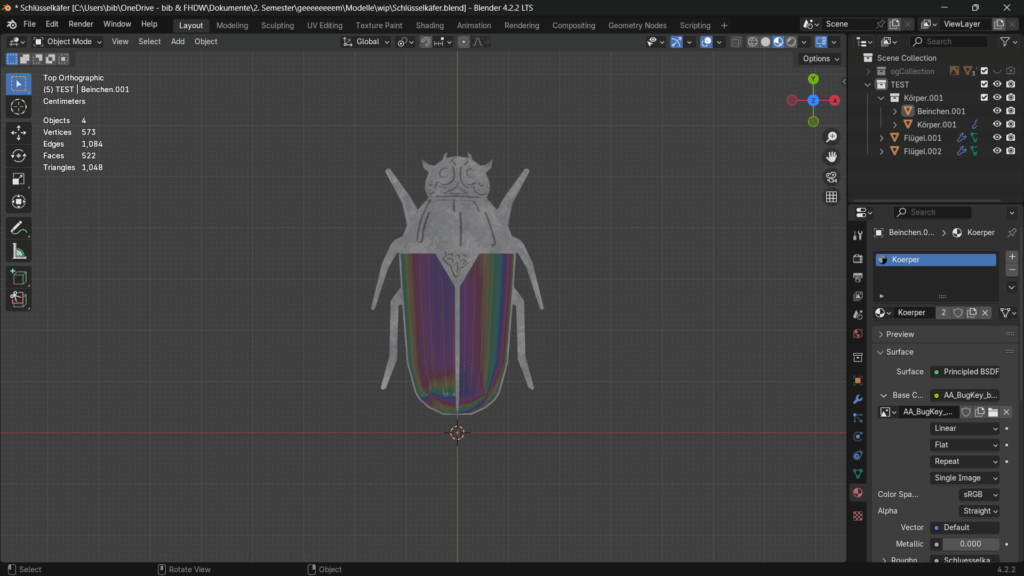
Task: Expand Flügel.002 in the outliner
Action: [881, 151]
